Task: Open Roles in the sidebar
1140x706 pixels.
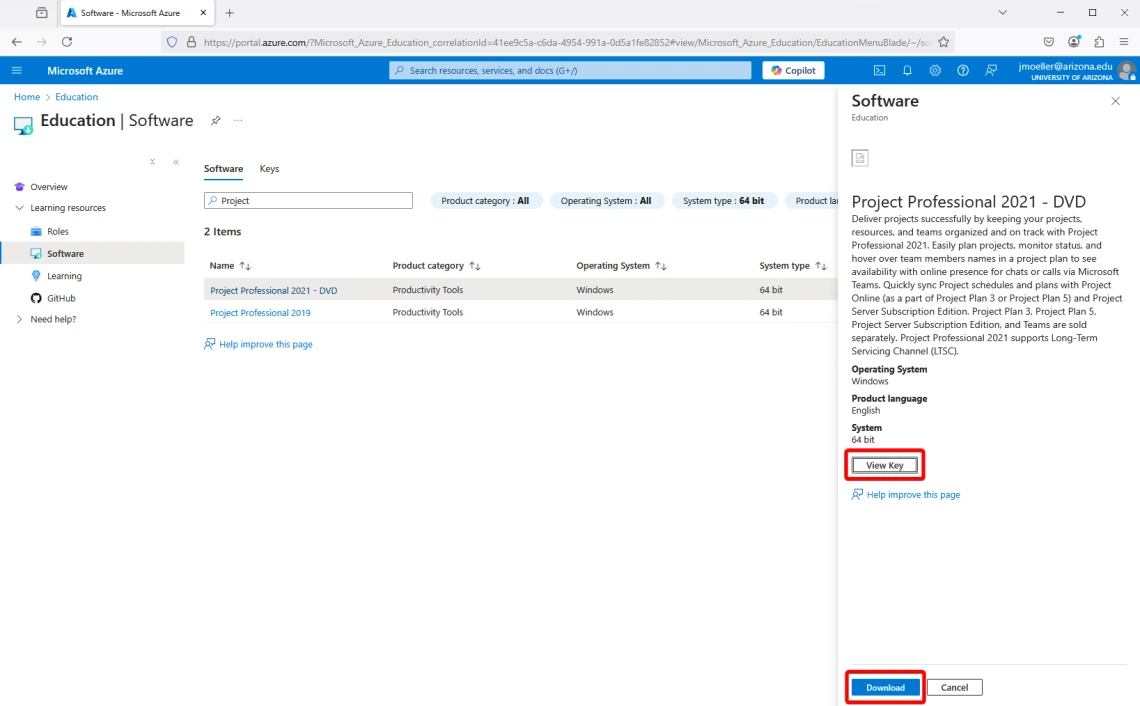Action: (x=57, y=231)
